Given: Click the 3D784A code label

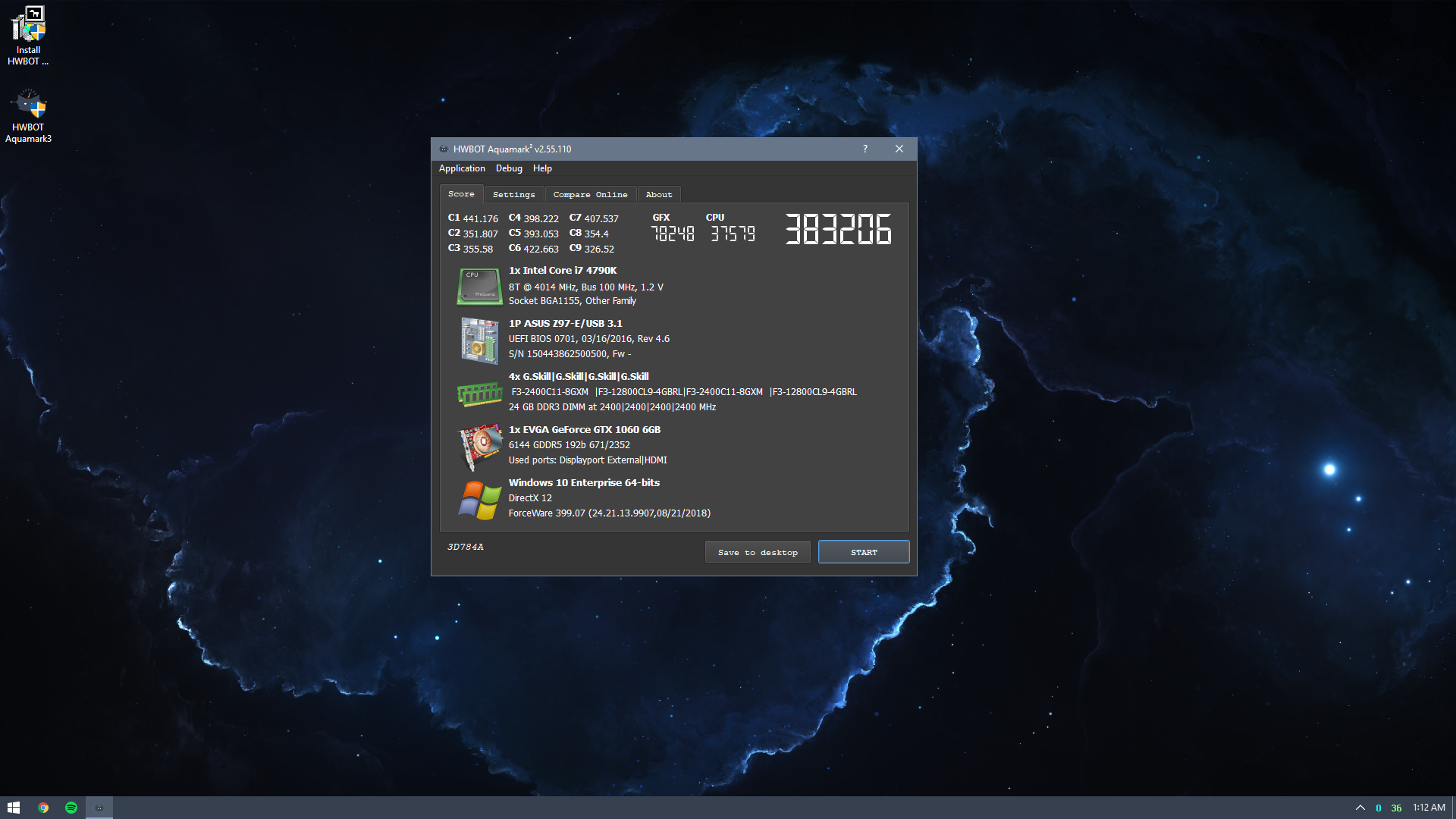Looking at the screenshot, I should tap(465, 547).
